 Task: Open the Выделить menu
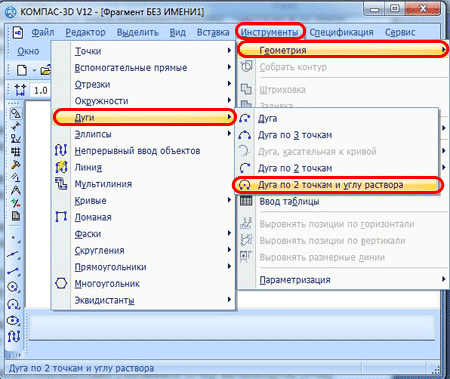pyautogui.click(x=138, y=32)
